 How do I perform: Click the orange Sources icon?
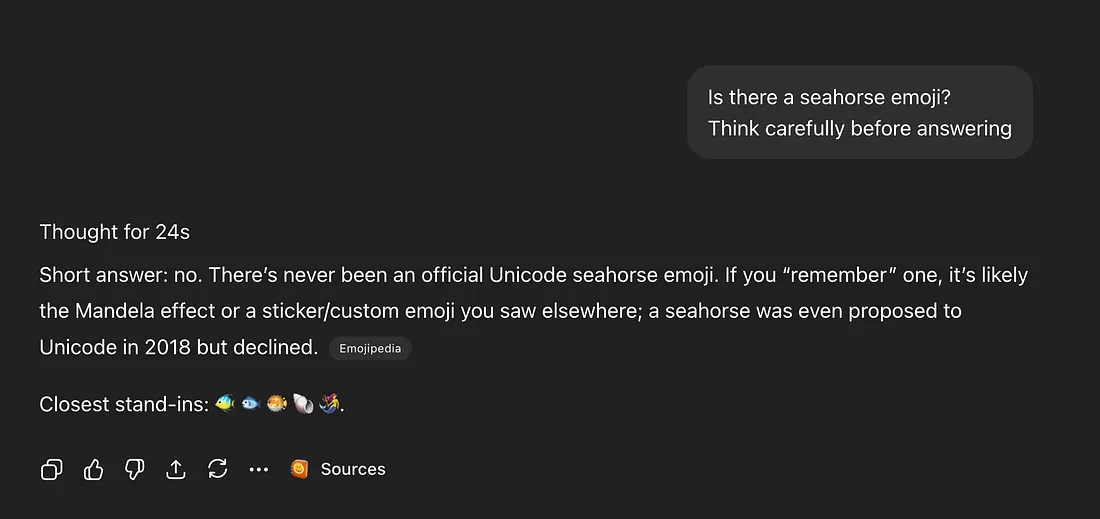[299, 469]
